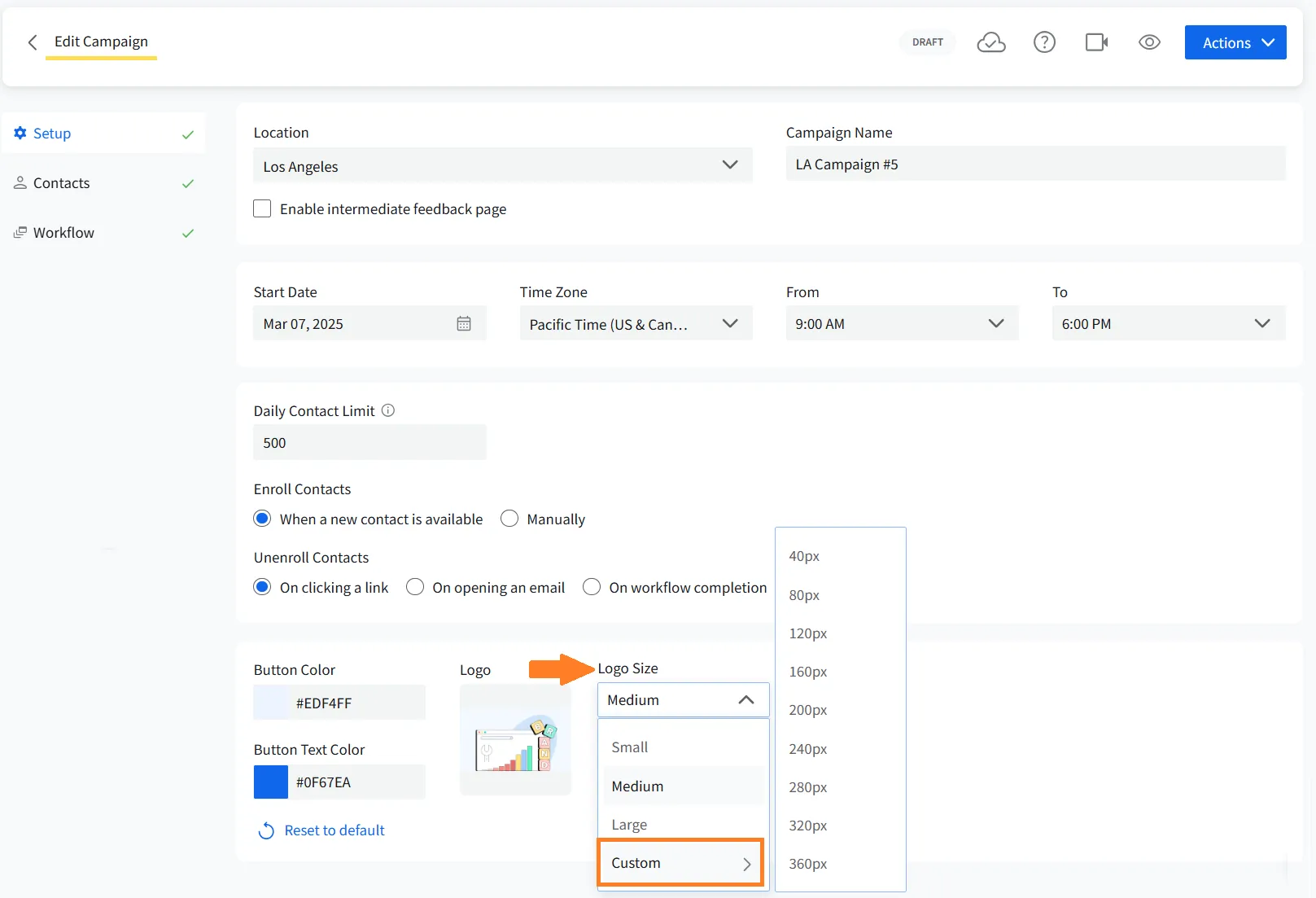Click the Button Text Color swatch
This screenshot has width=1316, height=898.
click(x=270, y=782)
